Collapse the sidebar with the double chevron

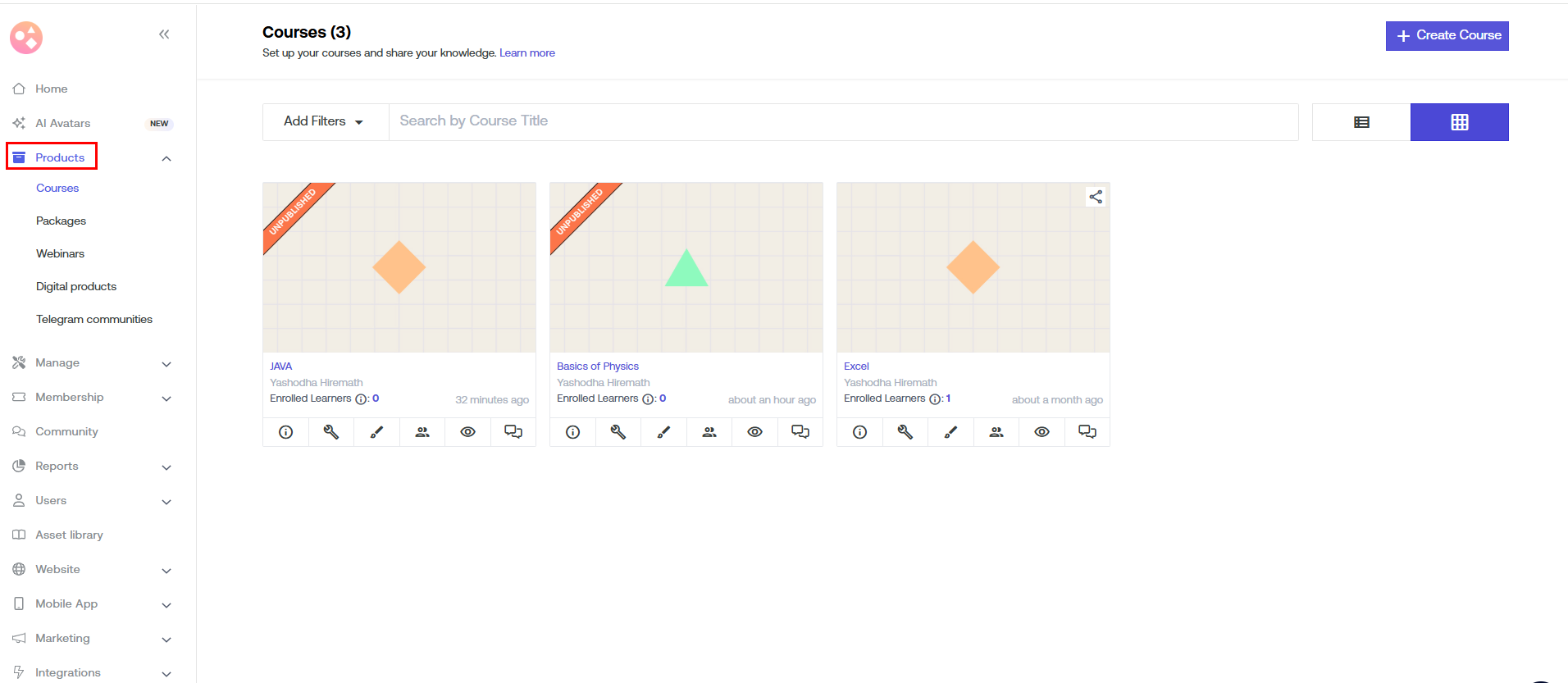(x=164, y=34)
